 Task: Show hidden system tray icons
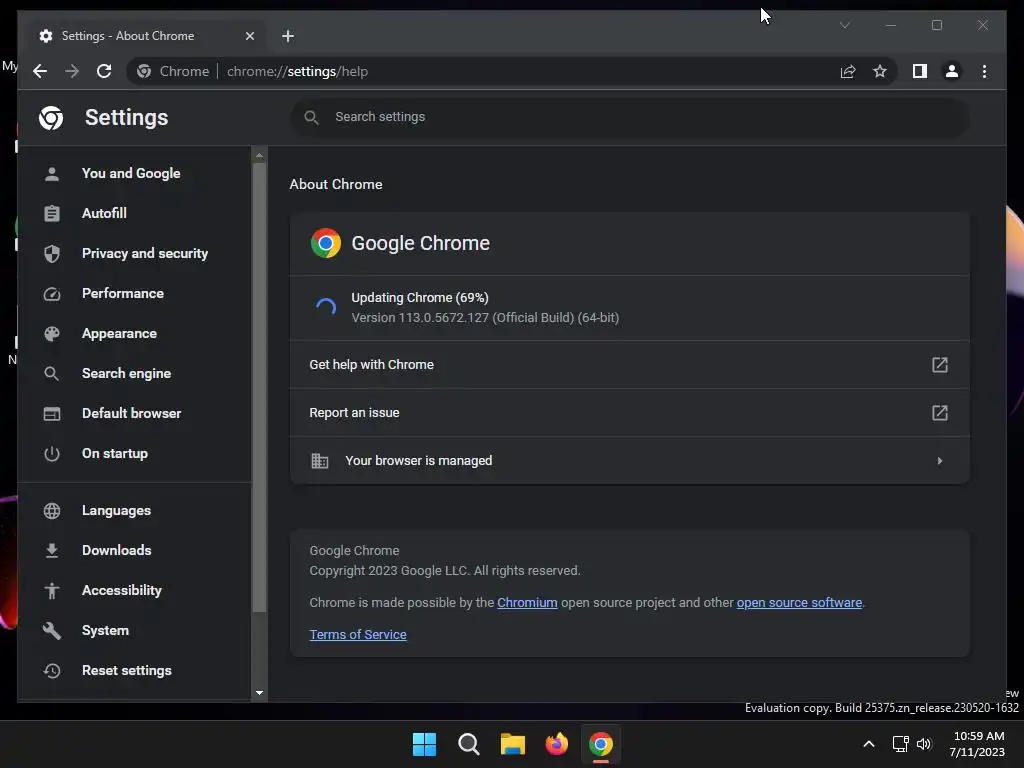tap(869, 744)
